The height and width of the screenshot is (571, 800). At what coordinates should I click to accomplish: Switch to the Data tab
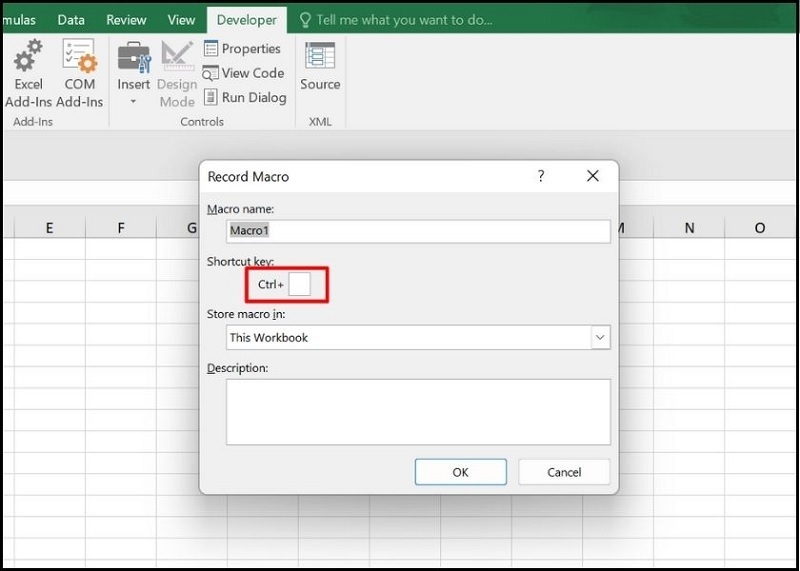[x=71, y=20]
